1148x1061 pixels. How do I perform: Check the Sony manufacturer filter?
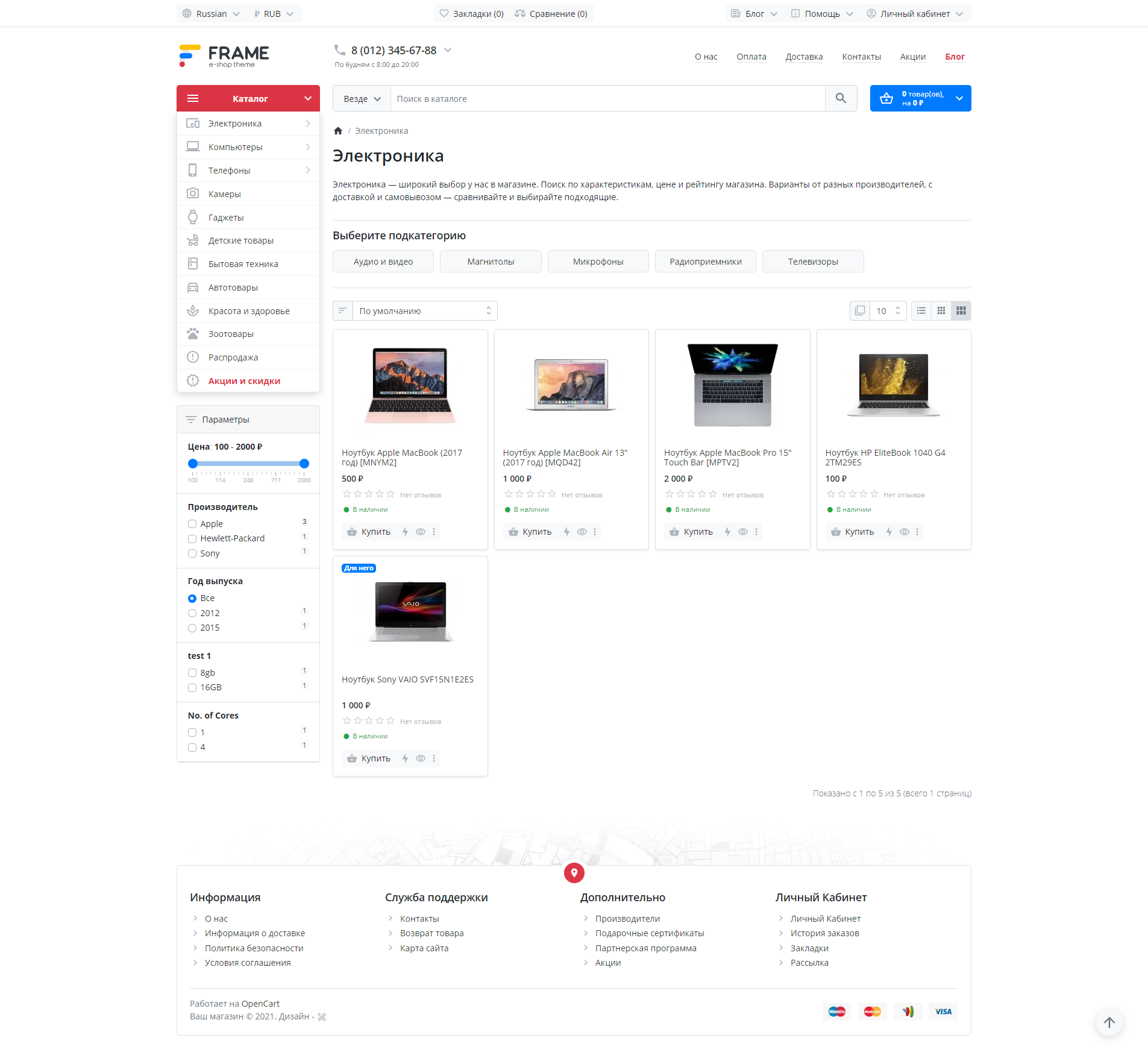(192, 553)
